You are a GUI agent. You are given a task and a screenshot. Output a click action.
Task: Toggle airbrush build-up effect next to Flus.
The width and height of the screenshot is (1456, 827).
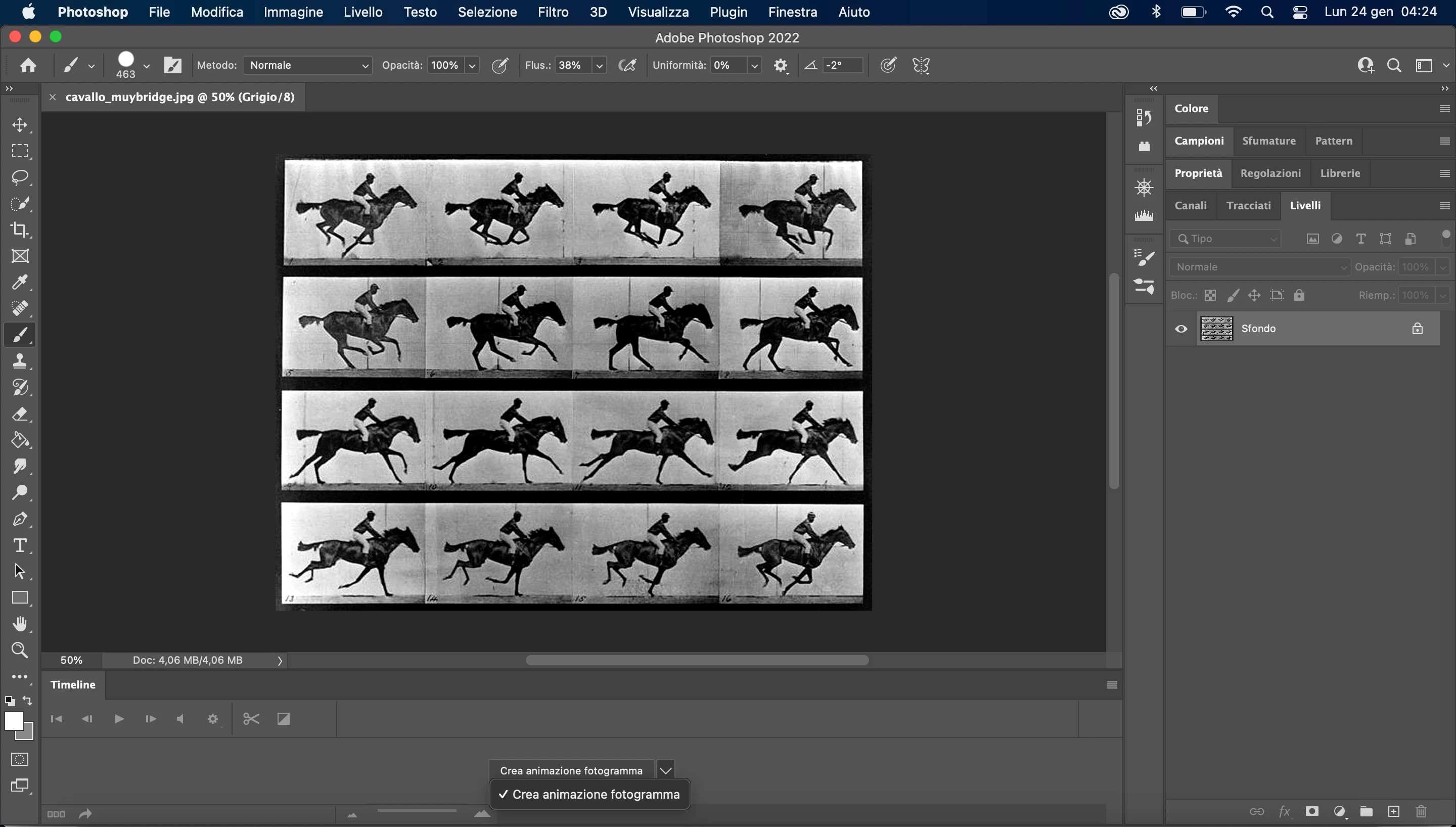click(x=627, y=65)
